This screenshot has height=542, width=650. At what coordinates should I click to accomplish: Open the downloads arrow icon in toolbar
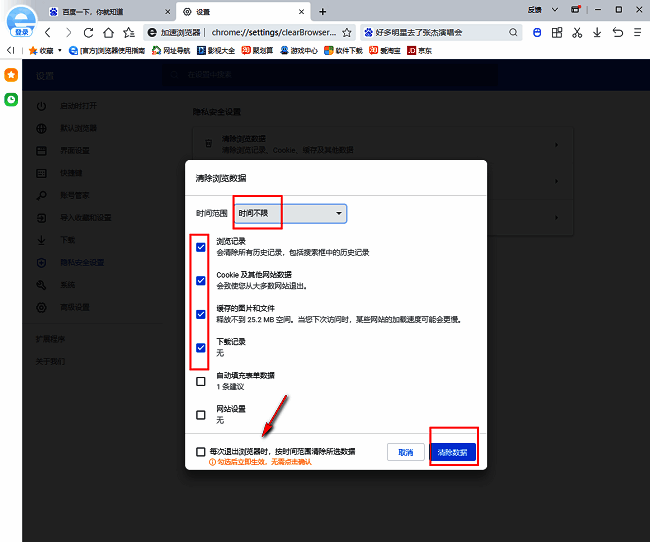click(x=597, y=32)
